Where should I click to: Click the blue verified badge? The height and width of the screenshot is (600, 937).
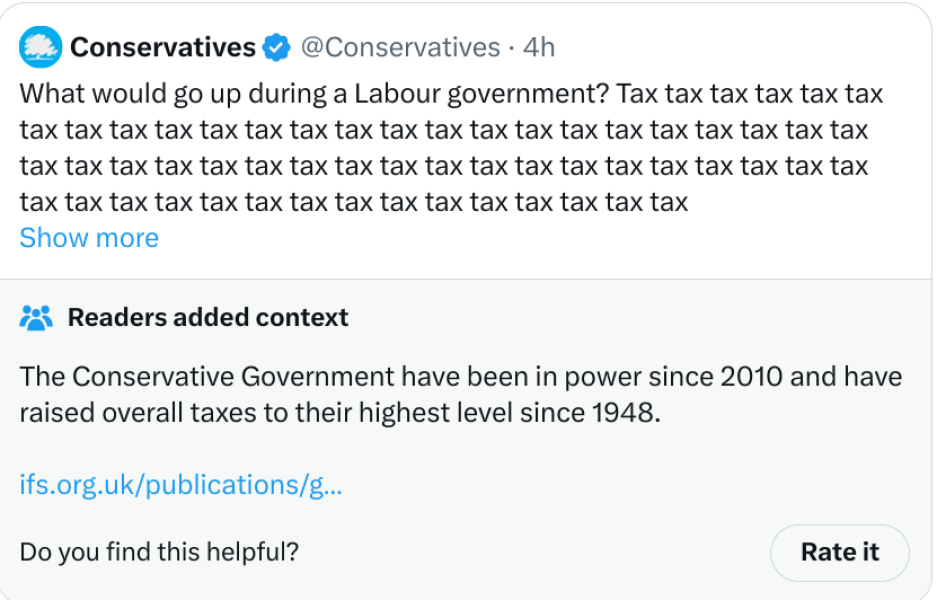click(x=276, y=47)
